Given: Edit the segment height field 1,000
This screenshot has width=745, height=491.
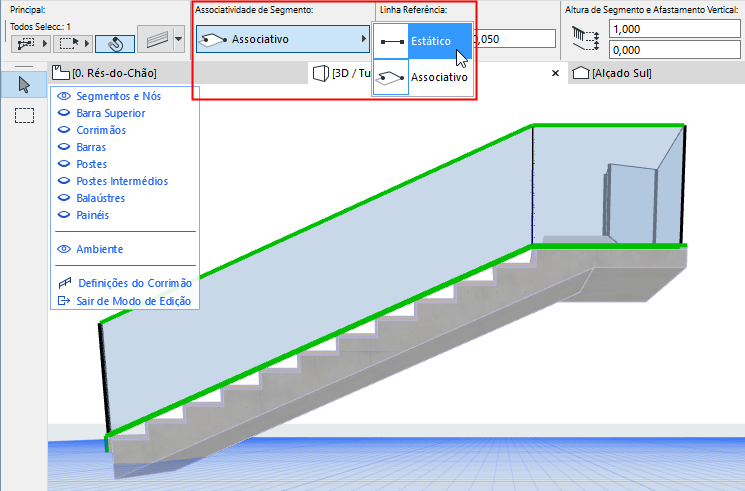Looking at the screenshot, I should pyautogui.click(x=674, y=29).
